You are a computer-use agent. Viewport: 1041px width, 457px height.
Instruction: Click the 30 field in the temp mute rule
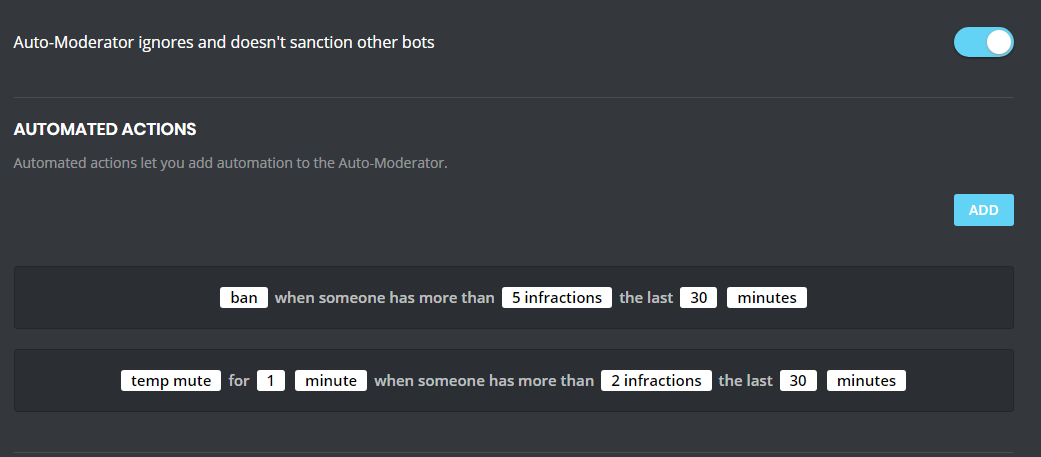tap(798, 380)
